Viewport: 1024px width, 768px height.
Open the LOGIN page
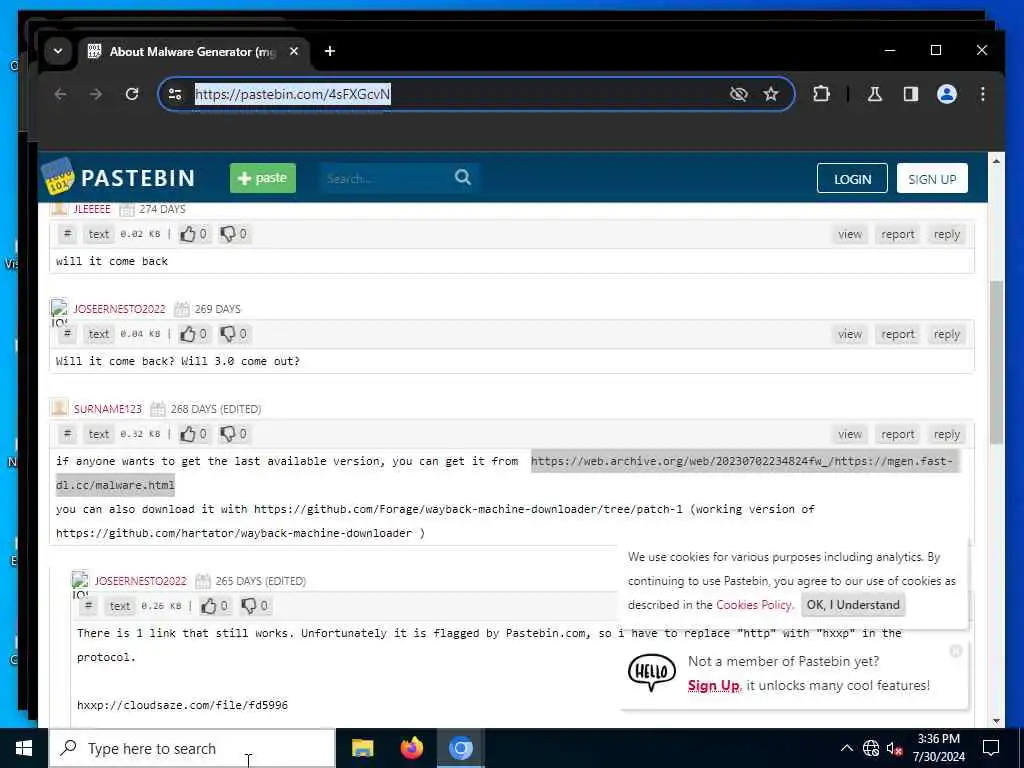852,178
